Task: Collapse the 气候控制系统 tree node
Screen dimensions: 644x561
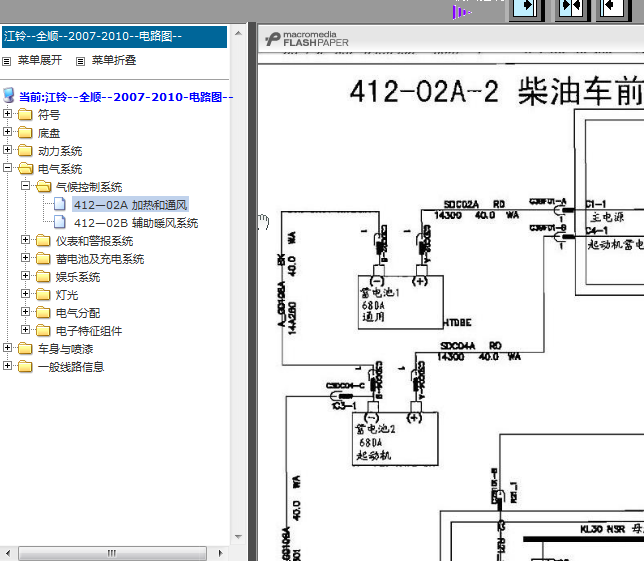Action: pos(25,186)
